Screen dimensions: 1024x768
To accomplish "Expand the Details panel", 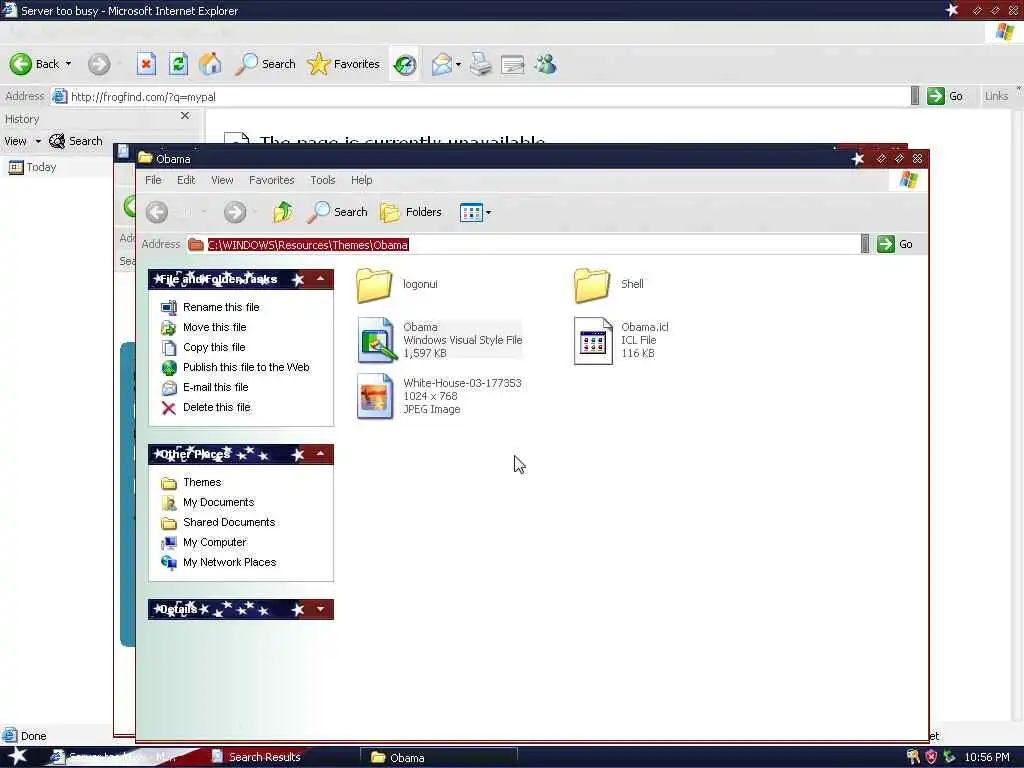I will coord(320,609).
